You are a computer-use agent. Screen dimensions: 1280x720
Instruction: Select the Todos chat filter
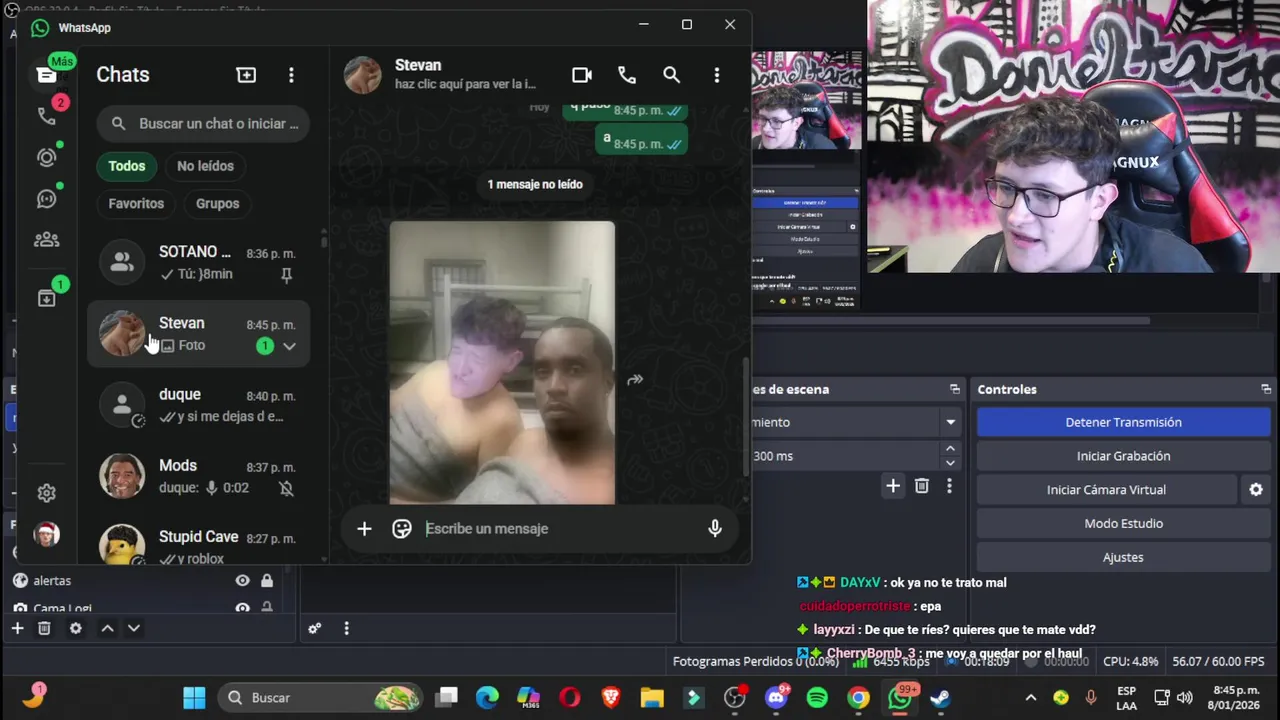(127, 166)
